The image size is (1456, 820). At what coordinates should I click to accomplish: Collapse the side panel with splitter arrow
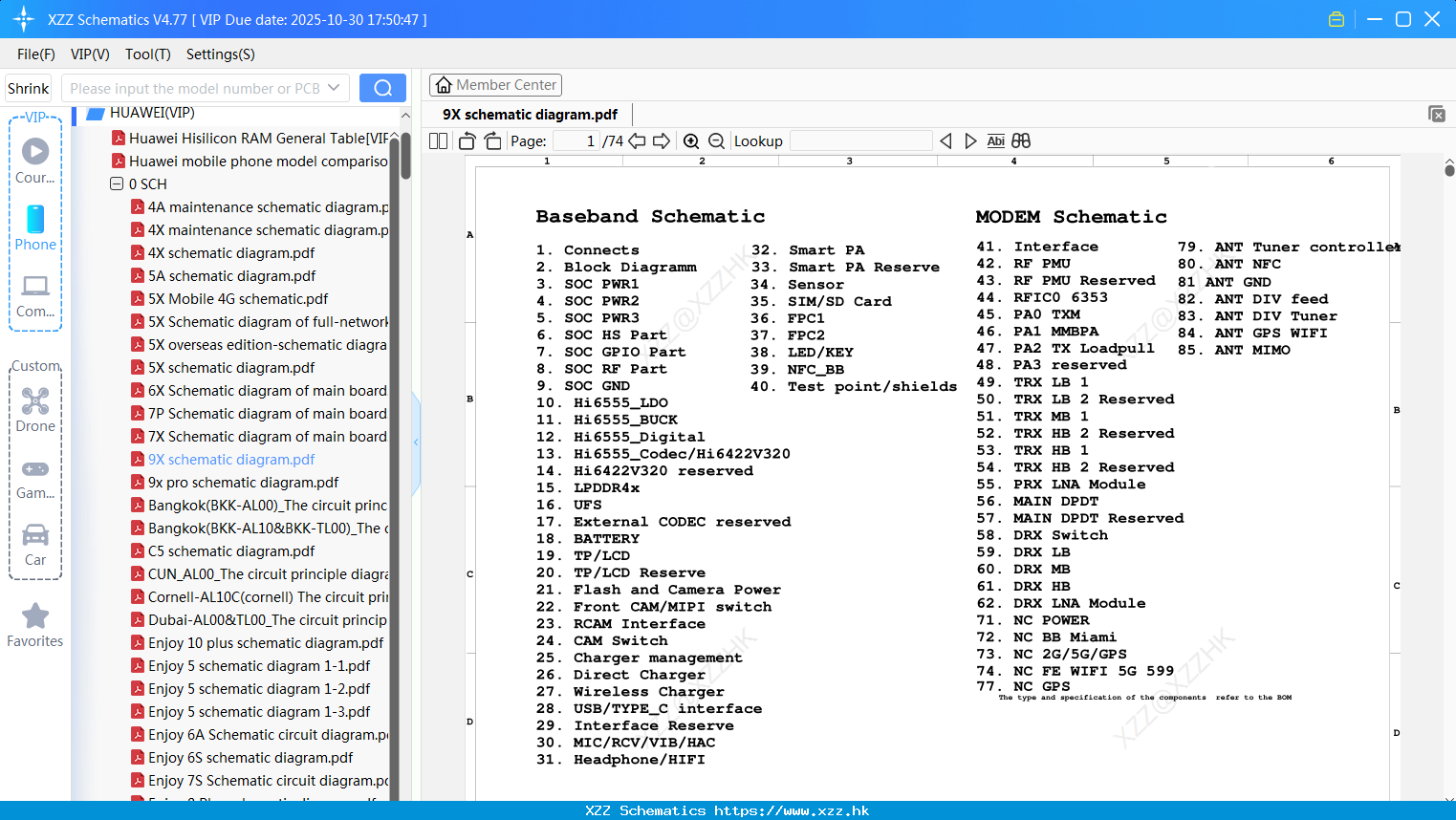(416, 442)
